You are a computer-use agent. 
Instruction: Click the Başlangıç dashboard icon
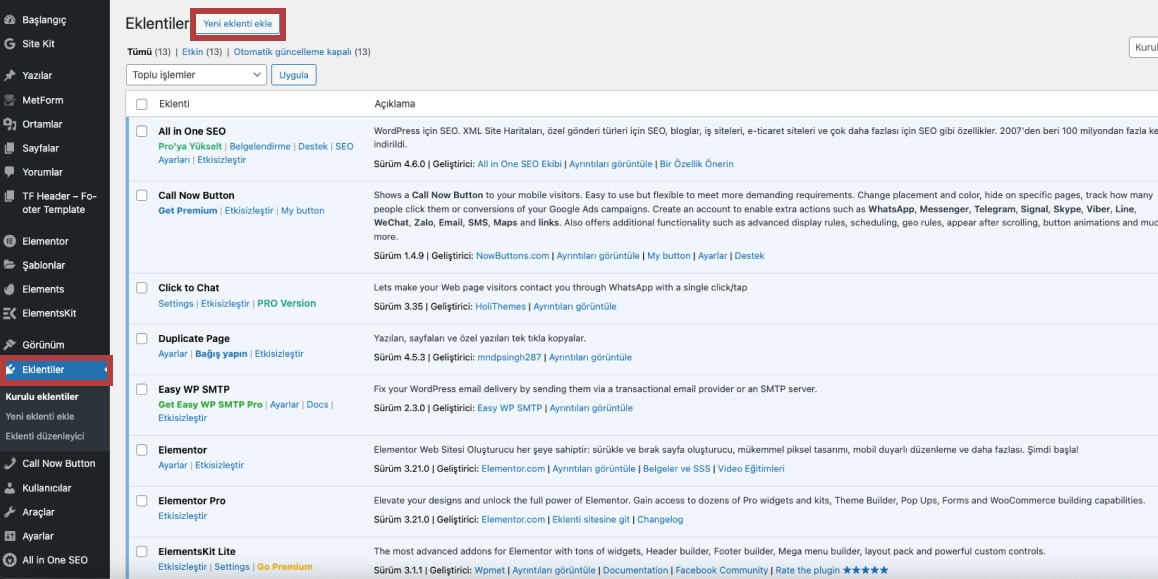click(x=10, y=20)
